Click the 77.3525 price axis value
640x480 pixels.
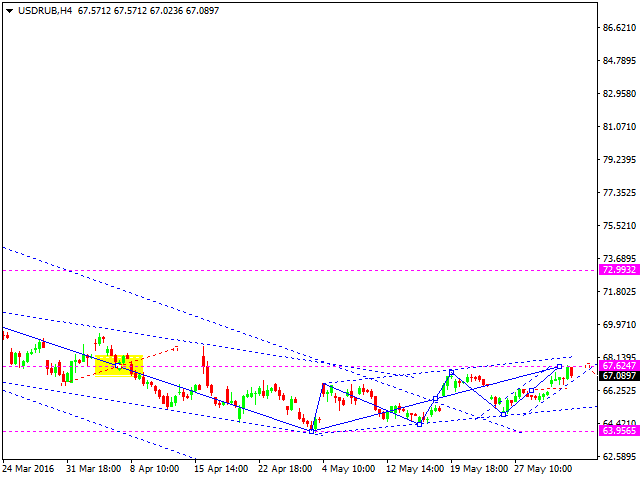click(620, 192)
